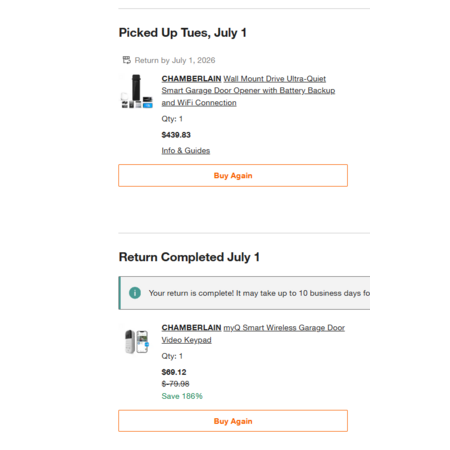Image resolution: width=450 pixels, height=450 pixels.
Task: Click 'Return by July 1, 2026' text
Action: tap(175, 60)
